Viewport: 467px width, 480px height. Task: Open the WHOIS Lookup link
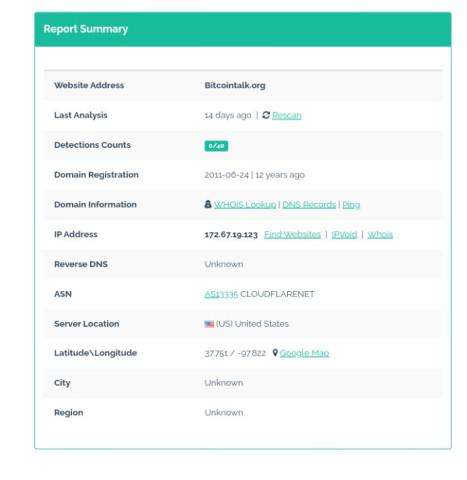tap(245, 204)
